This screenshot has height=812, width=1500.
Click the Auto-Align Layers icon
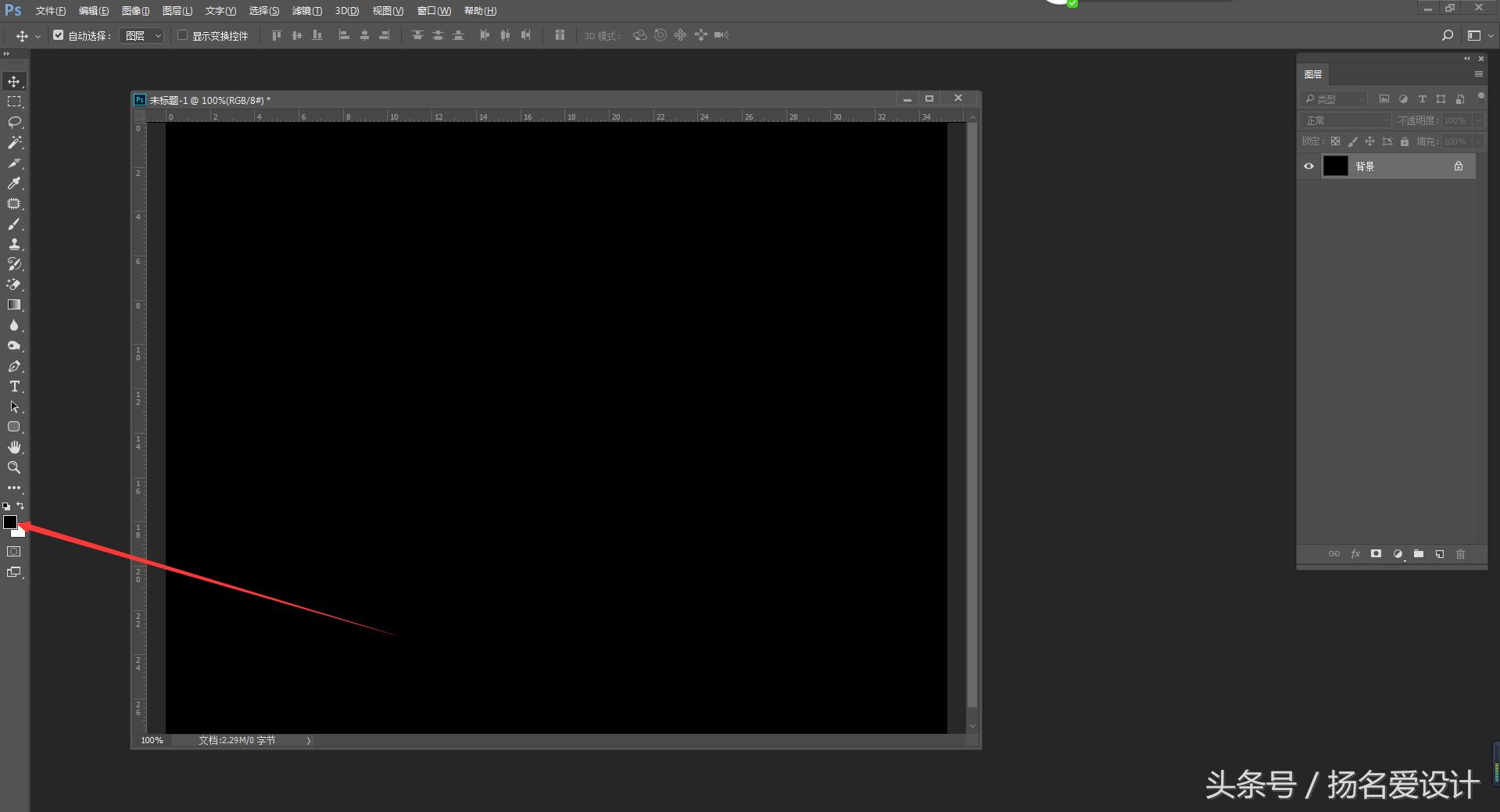pyautogui.click(x=560, y=35)
